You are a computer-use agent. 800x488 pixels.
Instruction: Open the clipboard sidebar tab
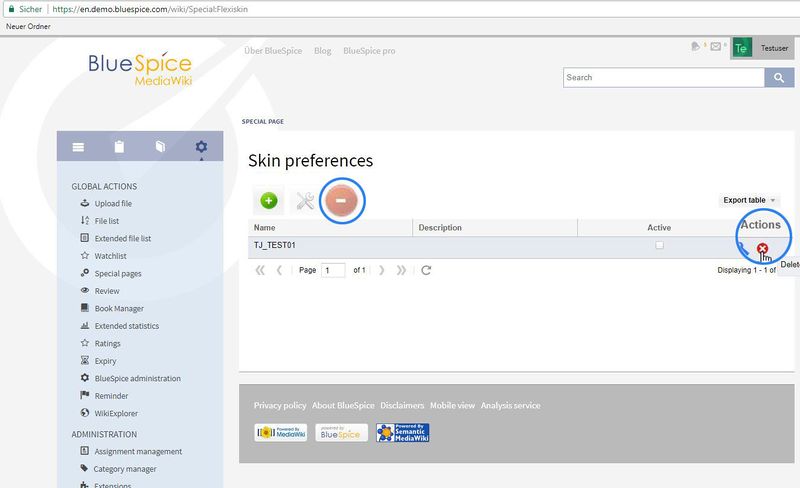[119, 147]
